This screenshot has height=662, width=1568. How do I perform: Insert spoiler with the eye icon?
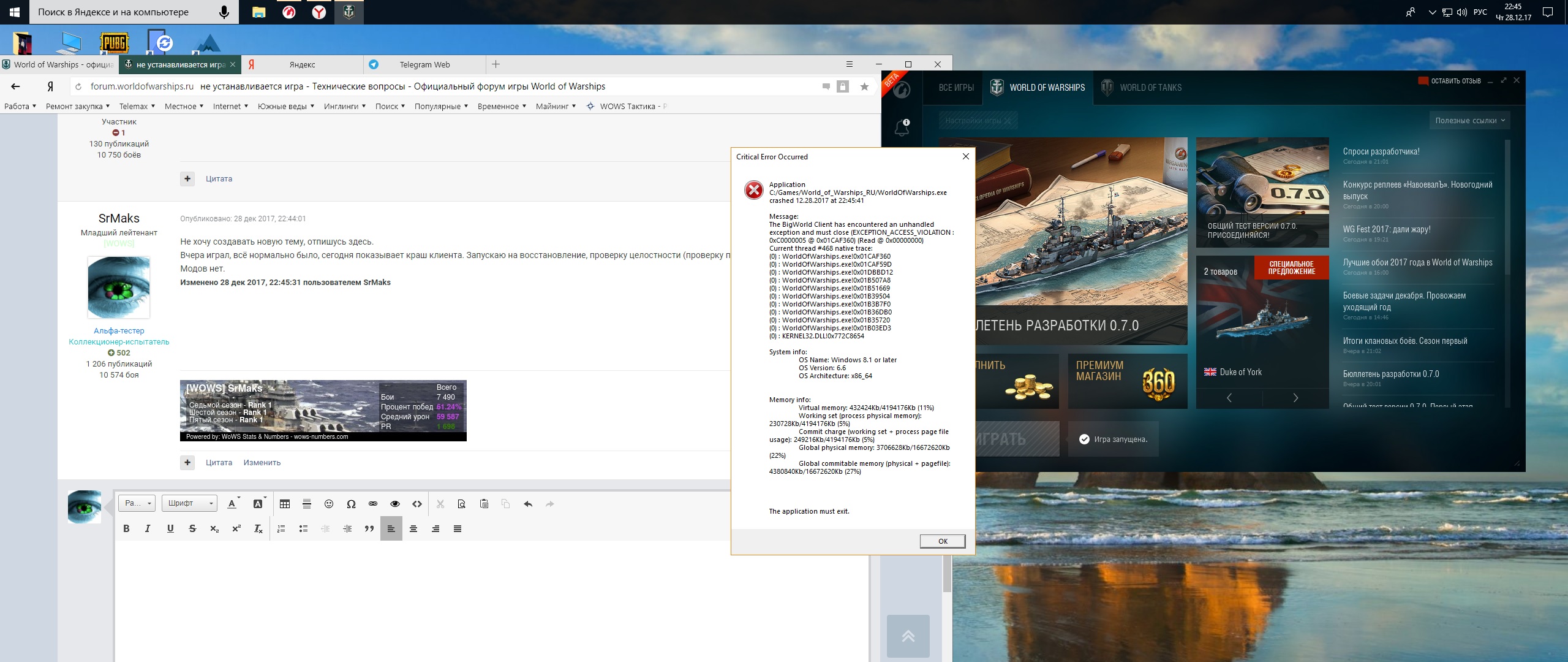tap(395, 504)
